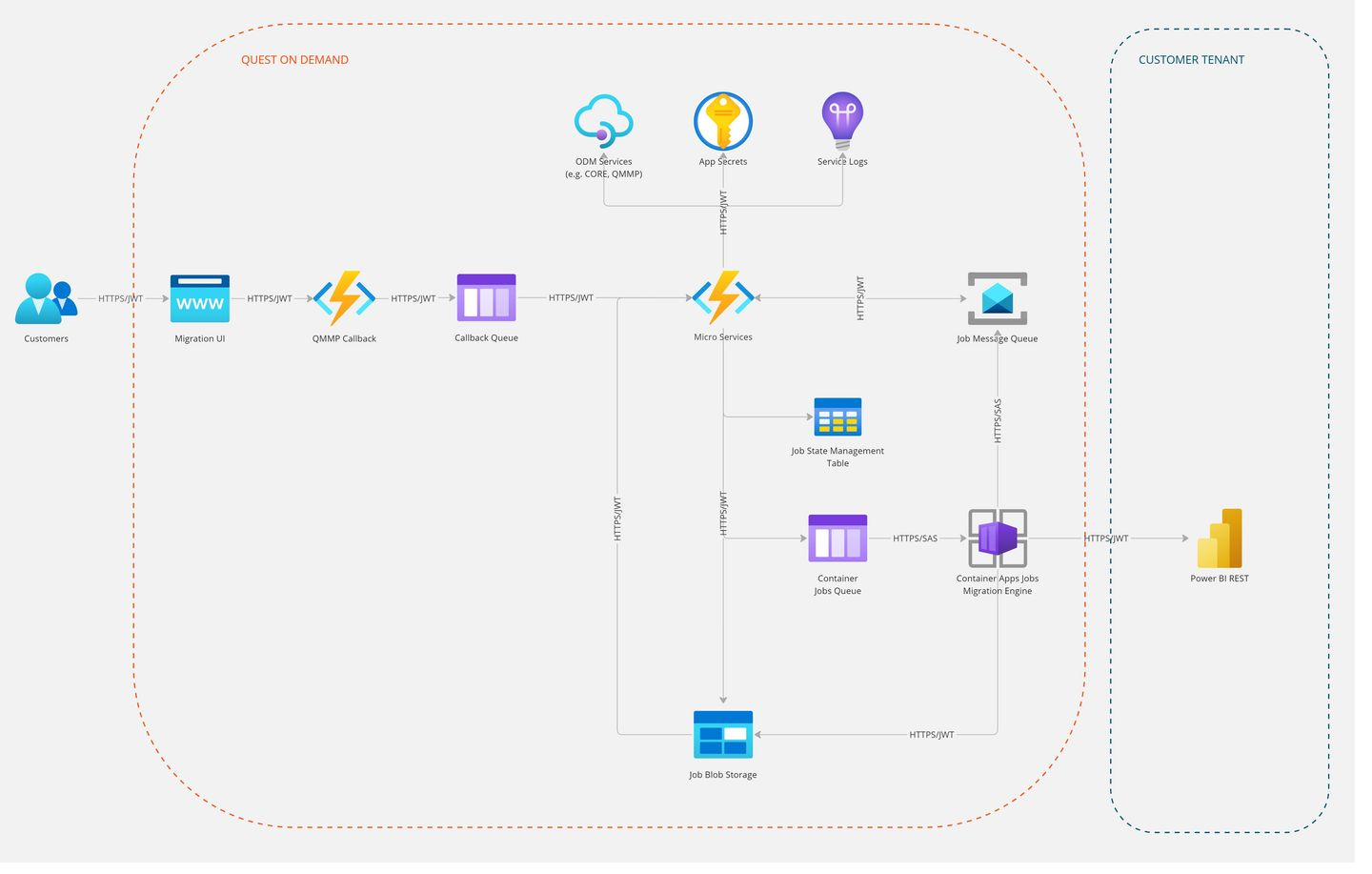
Task: Click HTTPS/JWT label between Customers and Migration UI
Action: (120, 298)
